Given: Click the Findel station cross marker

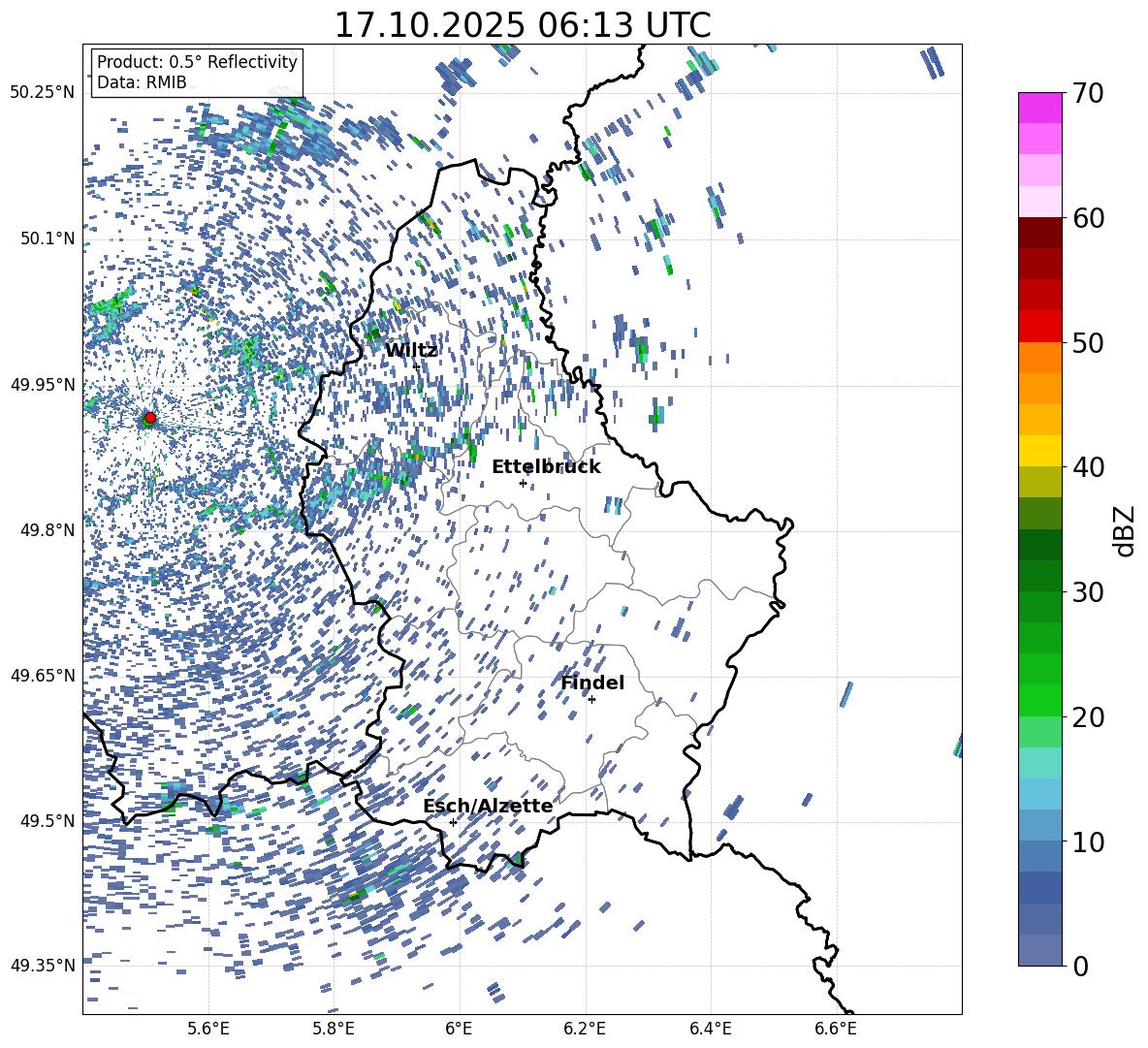Looking at the screenshot, I should pos(591,699).
